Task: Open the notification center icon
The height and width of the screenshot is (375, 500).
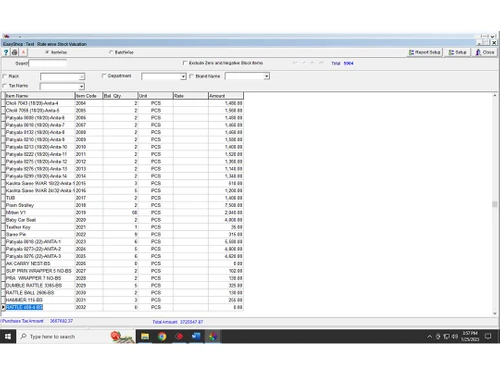Action: pyautogui.click(x=488, y=337)
